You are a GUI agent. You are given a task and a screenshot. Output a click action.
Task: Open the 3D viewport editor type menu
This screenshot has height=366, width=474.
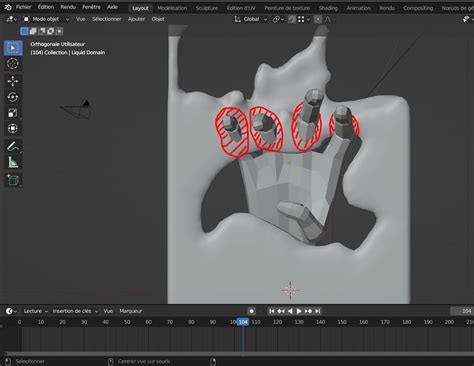tap(11, 19)
